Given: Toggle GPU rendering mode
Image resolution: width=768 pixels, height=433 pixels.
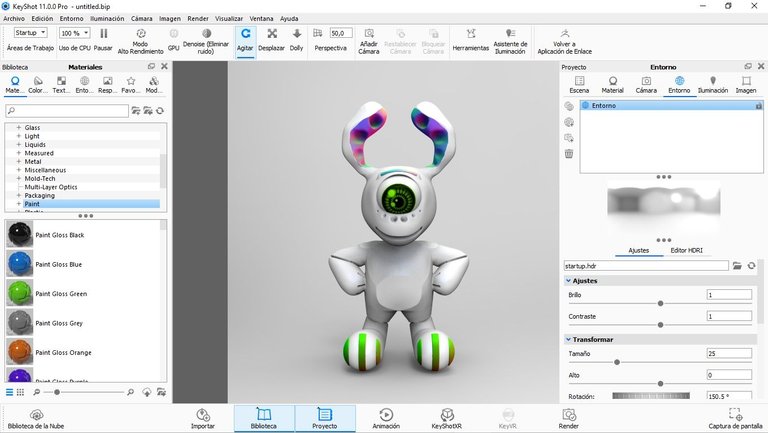Looking at the screenshot, I should coord(173,40).
